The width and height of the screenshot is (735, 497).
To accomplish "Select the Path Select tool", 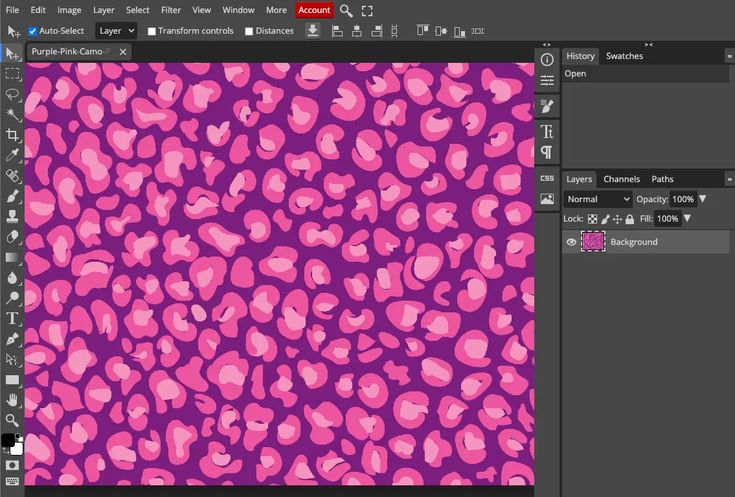I will coord(12,359).
